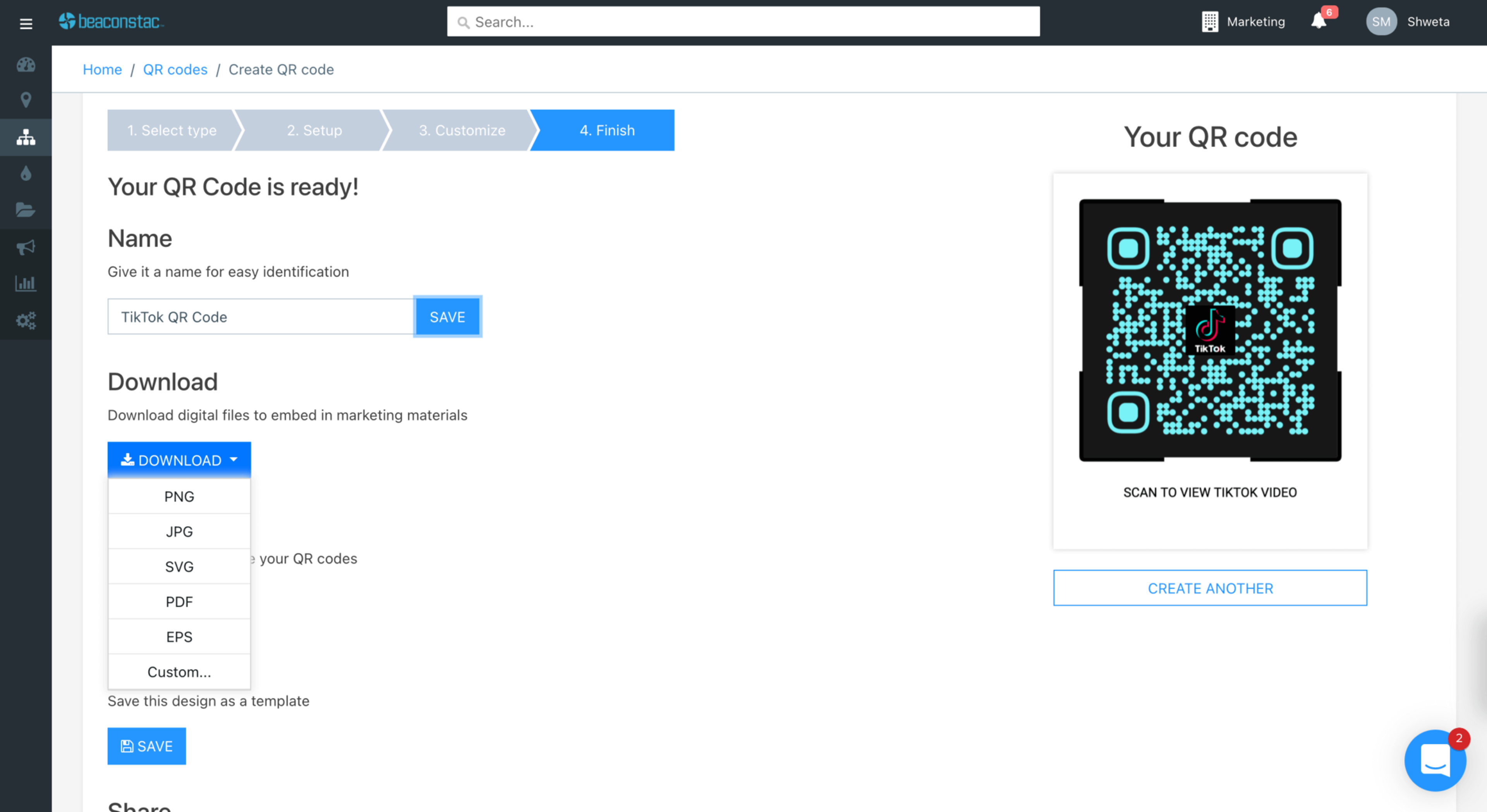Image resolution: width=1487 pixels, height=812 pixels.
Task: Click the Search field
Action: tap(743, 22)
